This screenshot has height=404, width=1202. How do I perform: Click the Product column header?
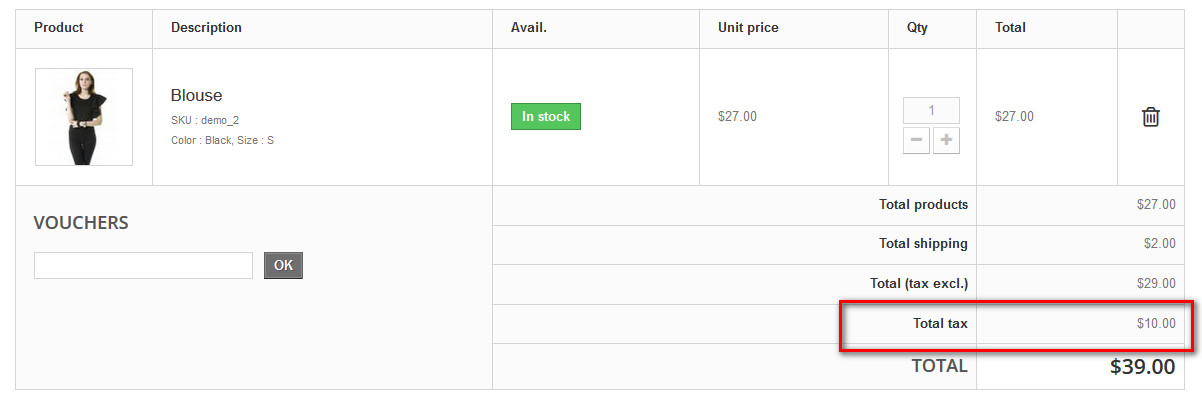pyautogui.click(x=59, y=28)
